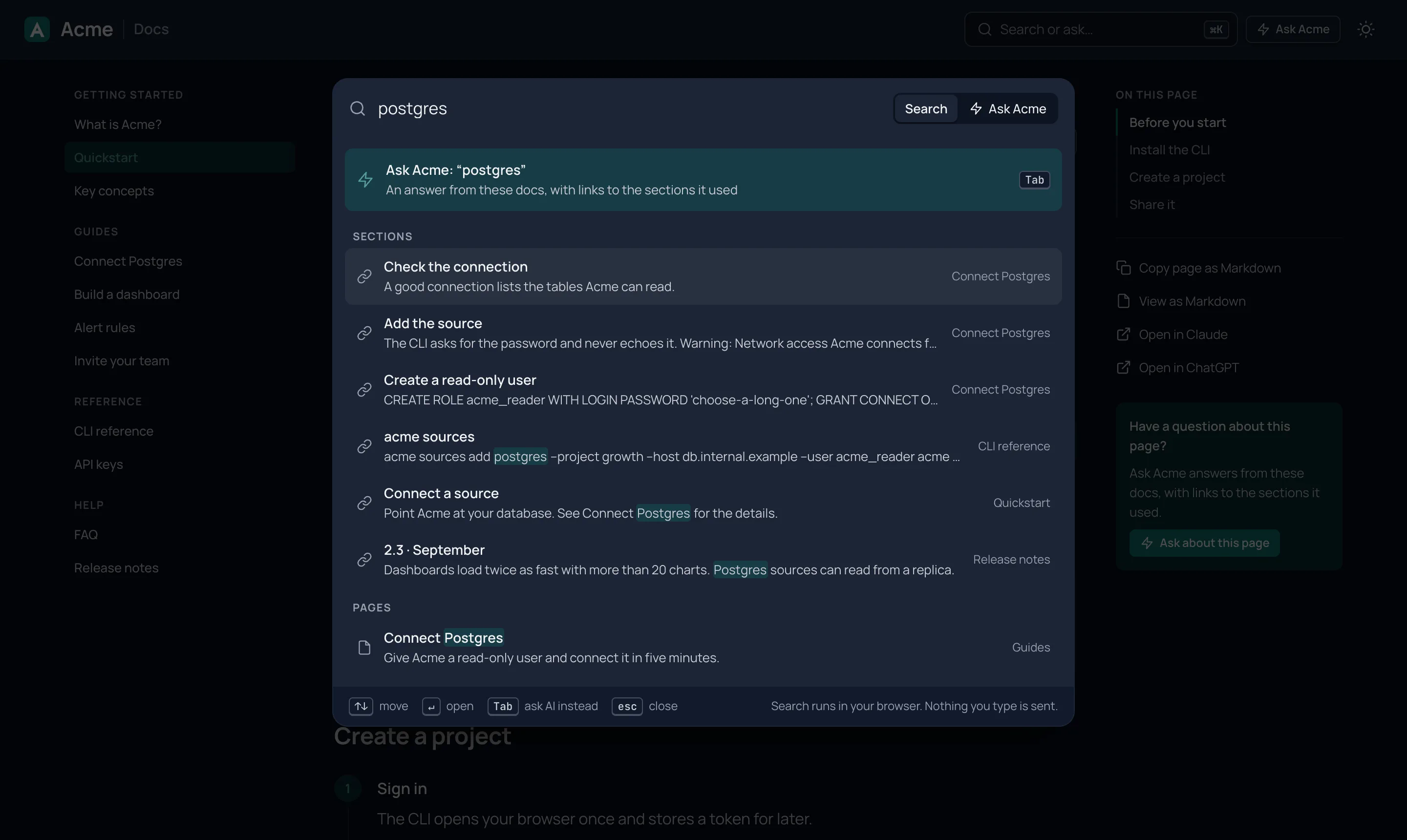Open FAQ in the Help section

coord(86,534)
